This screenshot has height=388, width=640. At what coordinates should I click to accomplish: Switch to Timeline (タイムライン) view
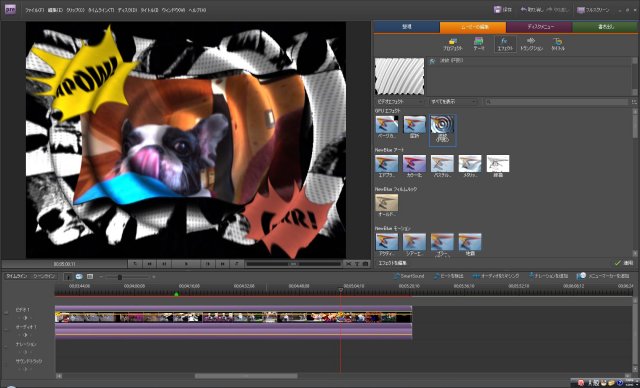pyautogui.click(x=16, y=276)
